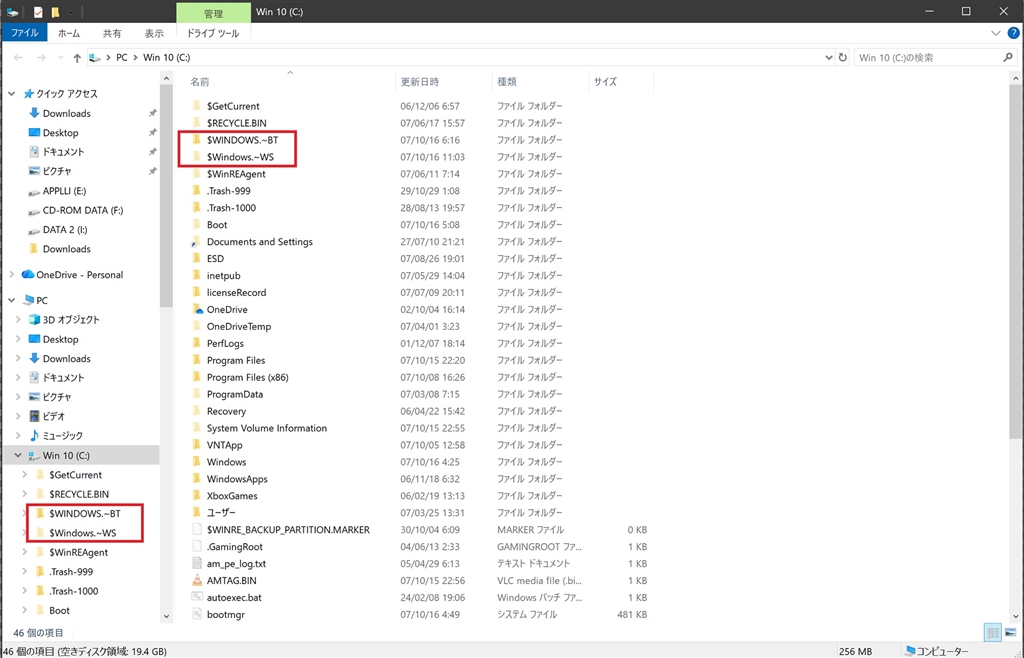
Task: Select the bootmgr file
Action: pos(225,614)
